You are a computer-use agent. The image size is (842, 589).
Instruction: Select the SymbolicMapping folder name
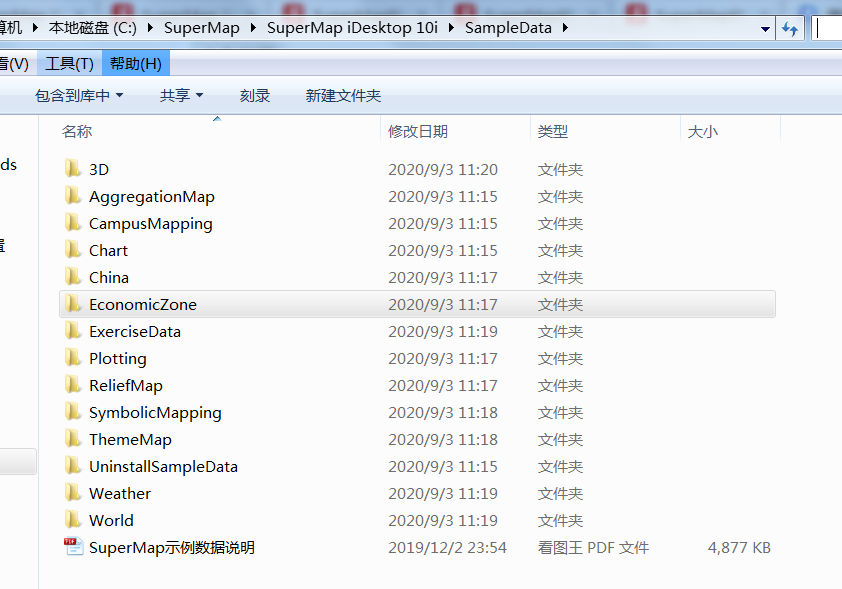pos(155,412)
